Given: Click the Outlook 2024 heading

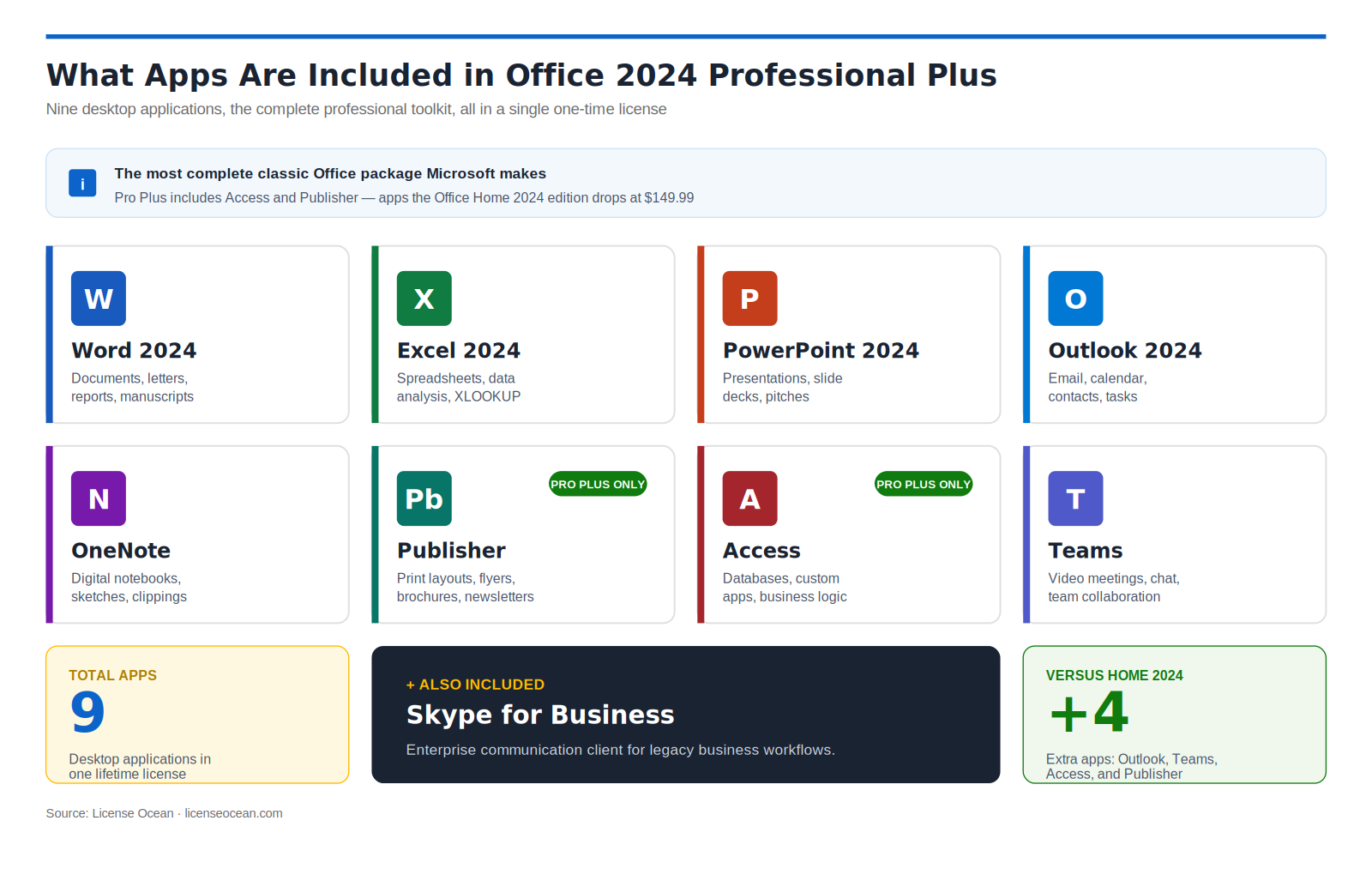Looking at the screenshot, I should tap(1125, 351).
